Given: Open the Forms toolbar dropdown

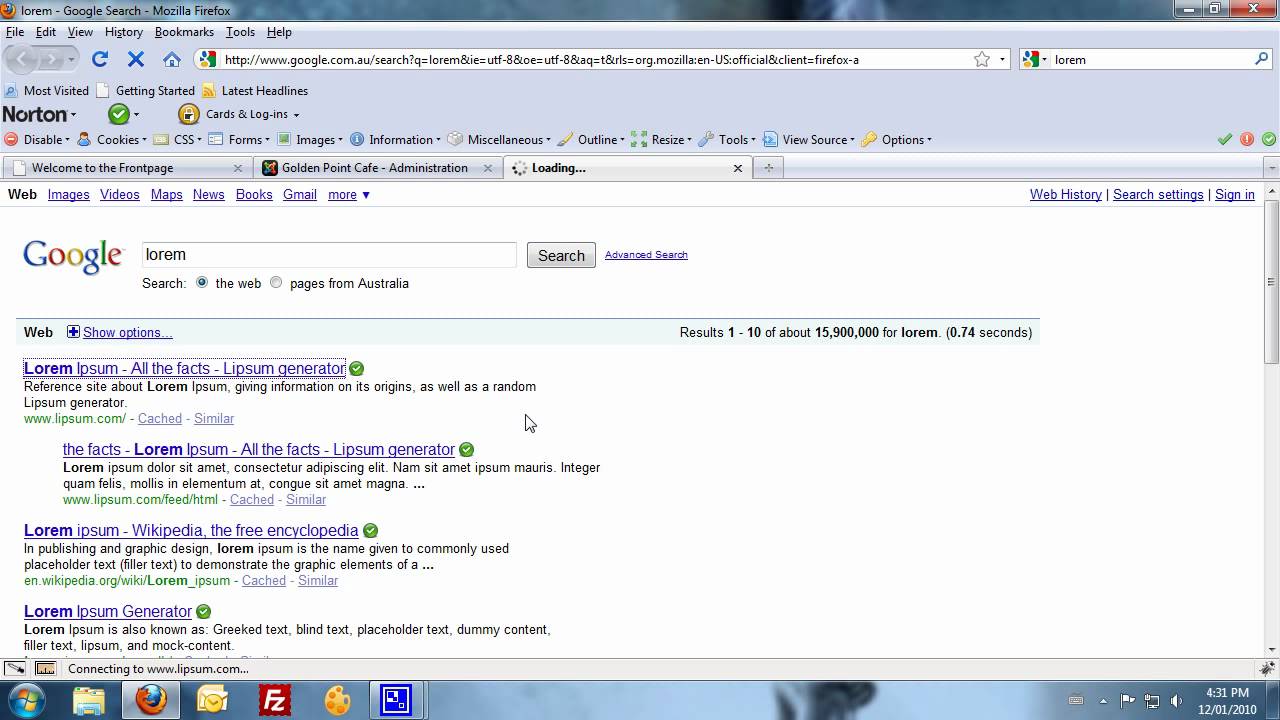Looking at the screenshot, I should pos(240,140).
